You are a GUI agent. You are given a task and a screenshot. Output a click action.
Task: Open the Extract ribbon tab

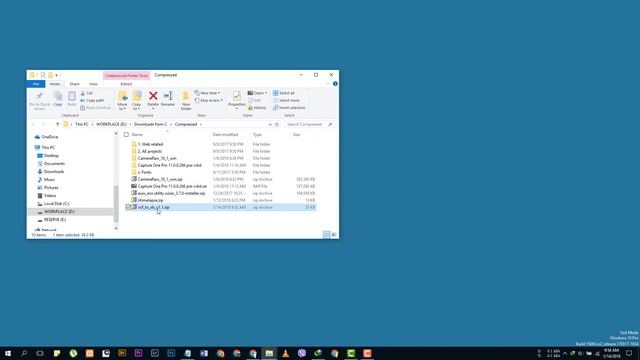click(x=126, y=84)
